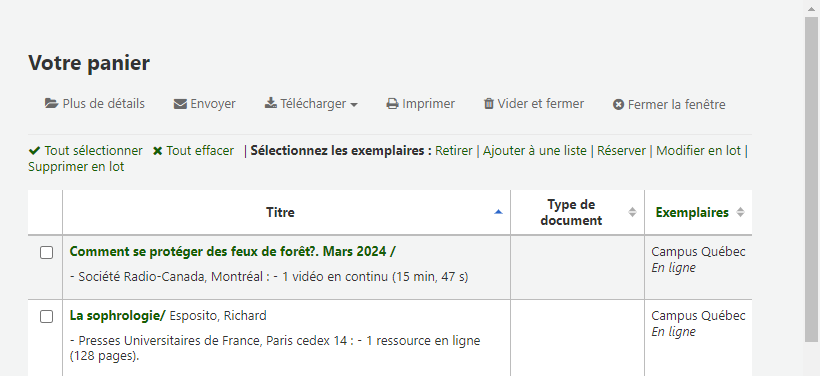This screenshot has width=820, height=376.
Task: Sort by Type de document column arrows
Action: coord(632,212)
